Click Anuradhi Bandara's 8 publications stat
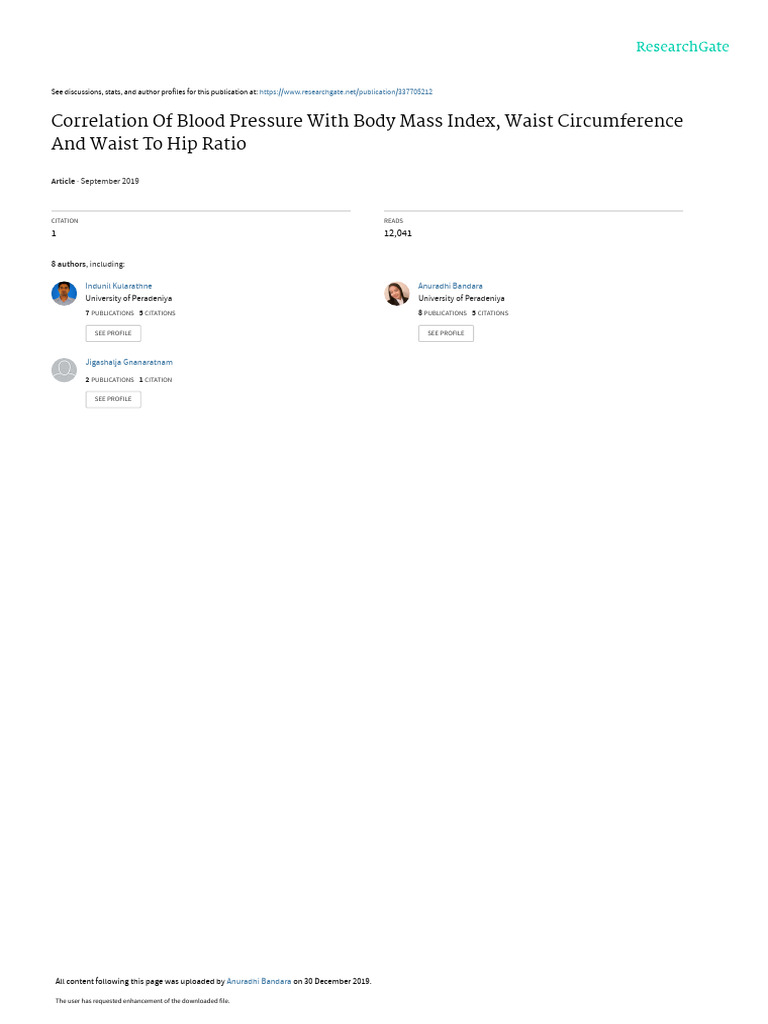 click(443, 313)
